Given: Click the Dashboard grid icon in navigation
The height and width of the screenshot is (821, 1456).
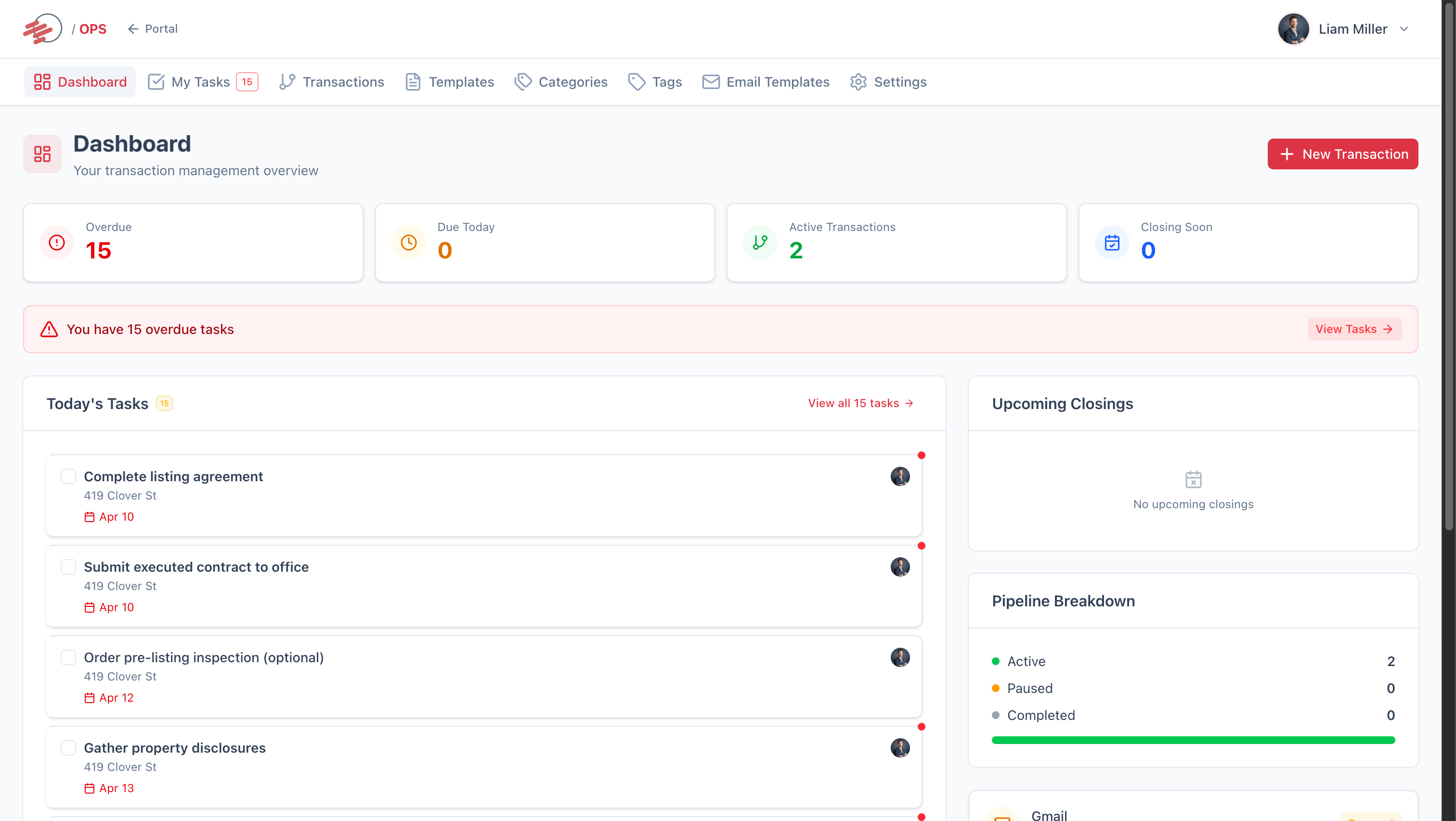Looking at the screenshot, I should (42, 82).
